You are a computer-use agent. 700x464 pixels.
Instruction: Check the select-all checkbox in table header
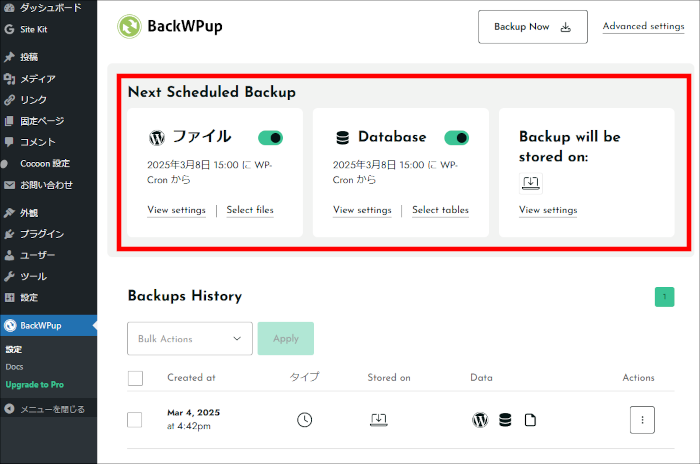(x=135, y=378)
